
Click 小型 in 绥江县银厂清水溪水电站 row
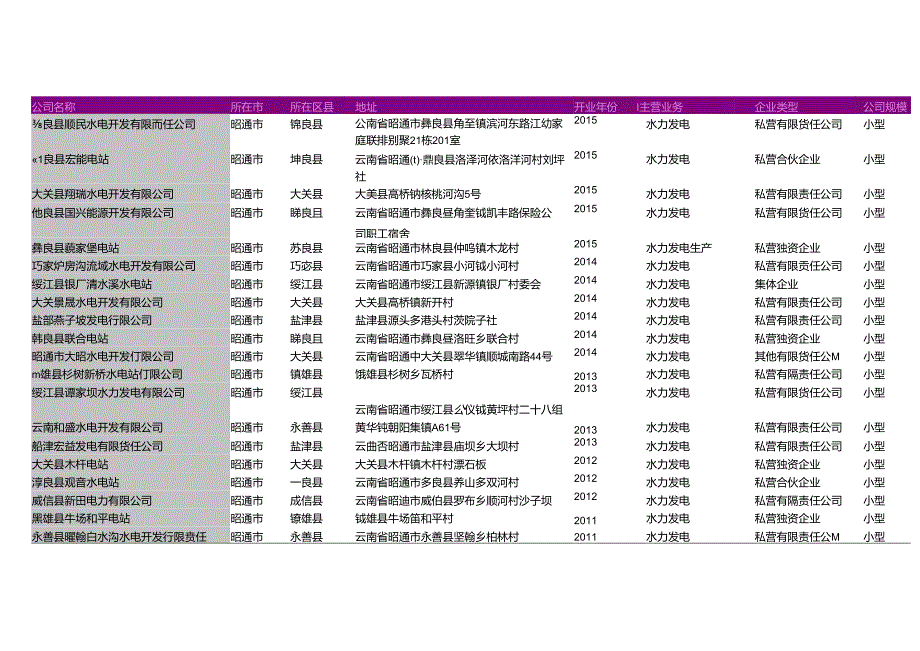click(874, 284)
